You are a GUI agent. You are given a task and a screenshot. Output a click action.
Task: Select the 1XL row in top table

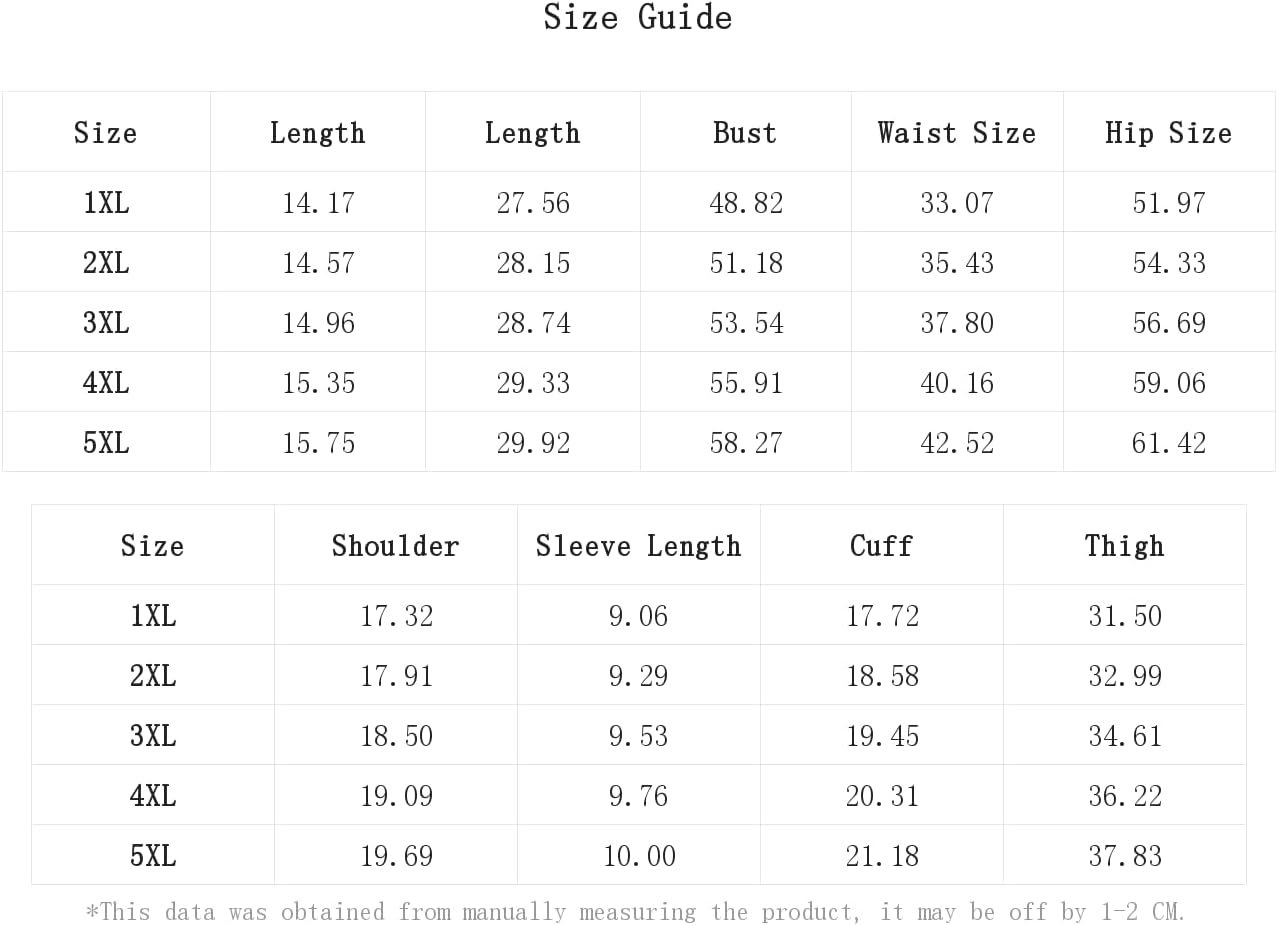pyautogui.click(x=638, y=202)
